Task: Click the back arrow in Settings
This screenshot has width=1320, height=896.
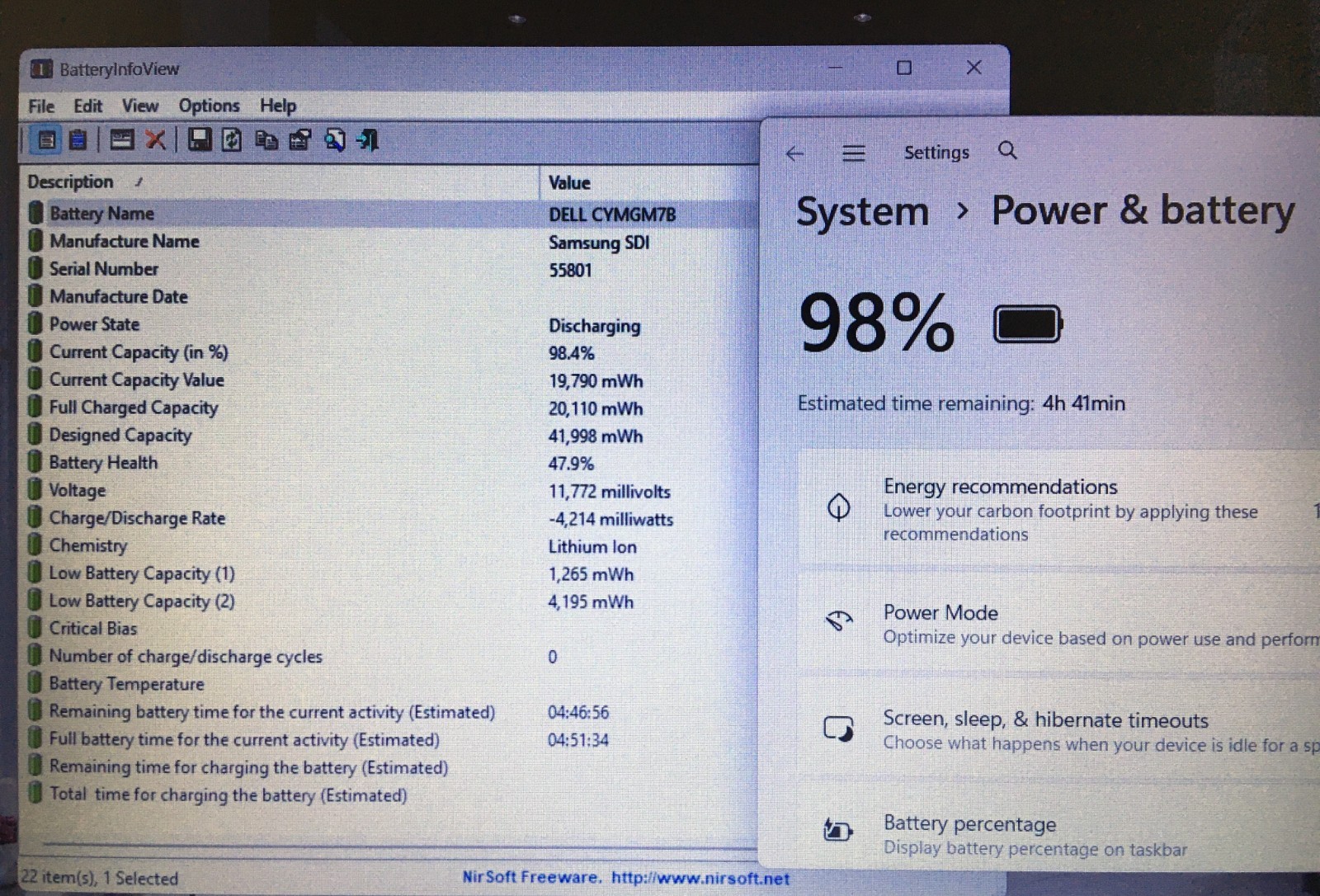Action: click(x=794, y=153)
